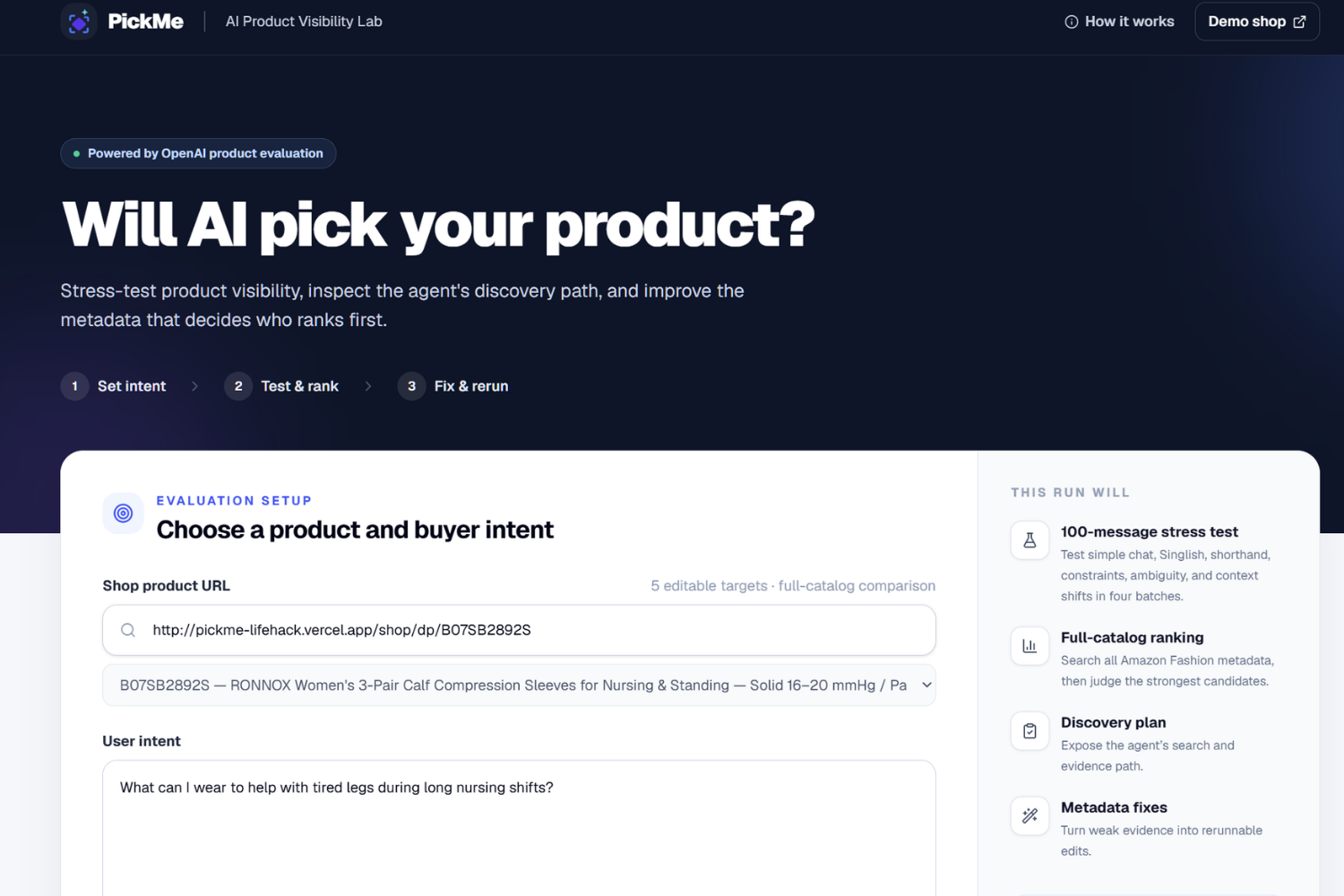Click the bar chart icon for Full-catalog ranking
This screenshot has width=1344, height=896.
coord(1030,646)
